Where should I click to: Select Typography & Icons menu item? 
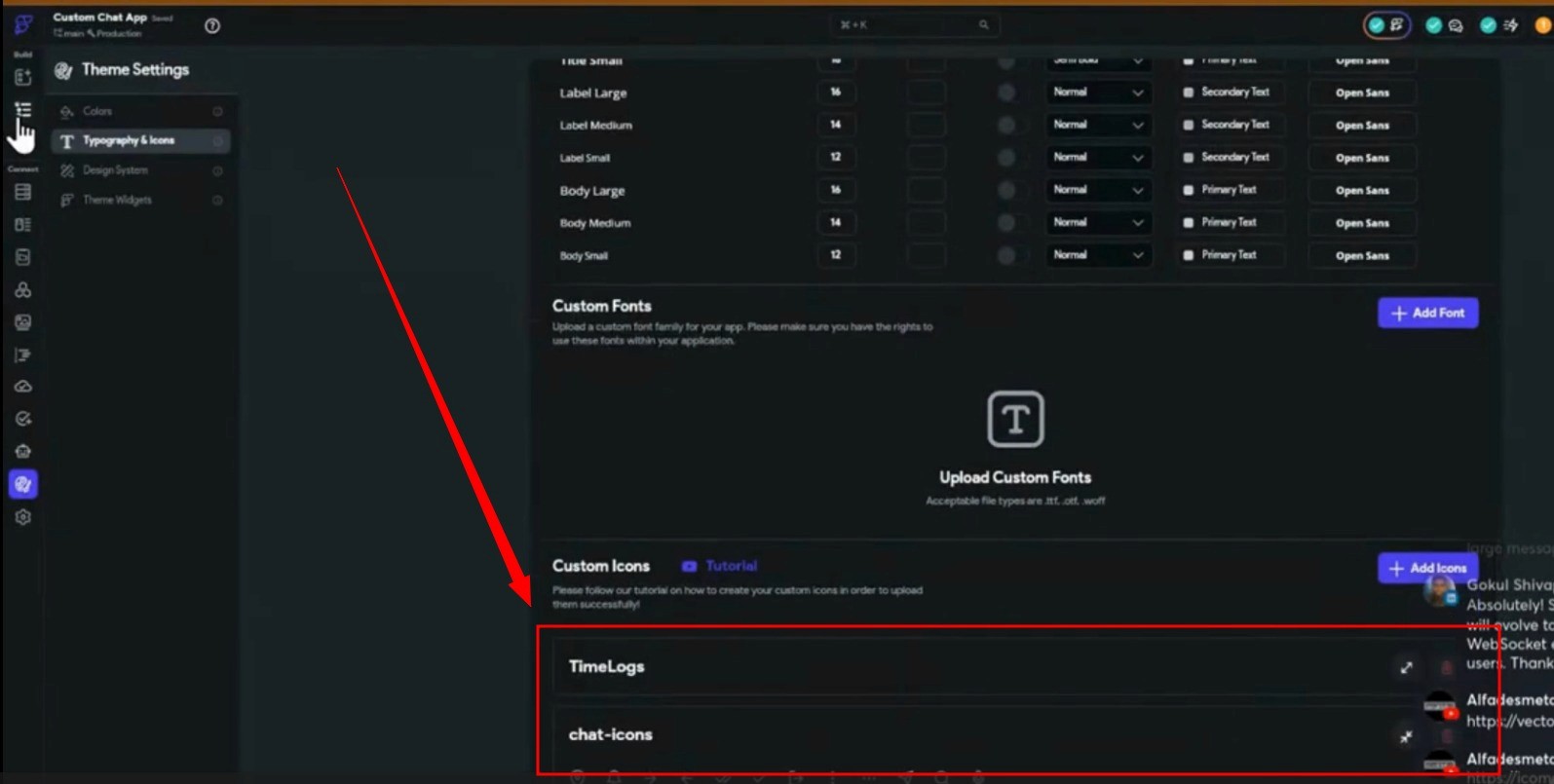[141, 141]
